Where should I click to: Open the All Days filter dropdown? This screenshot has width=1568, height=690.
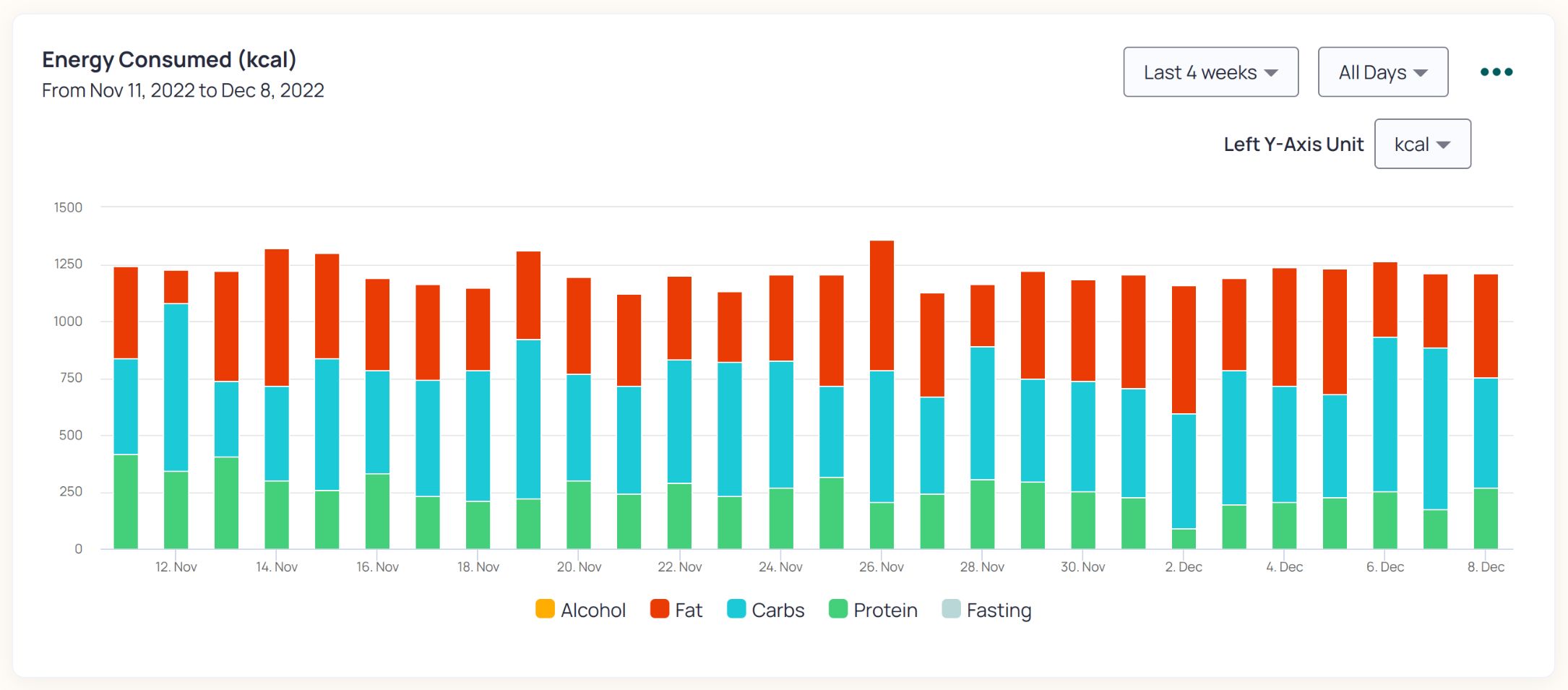(x=1382, y=72)
